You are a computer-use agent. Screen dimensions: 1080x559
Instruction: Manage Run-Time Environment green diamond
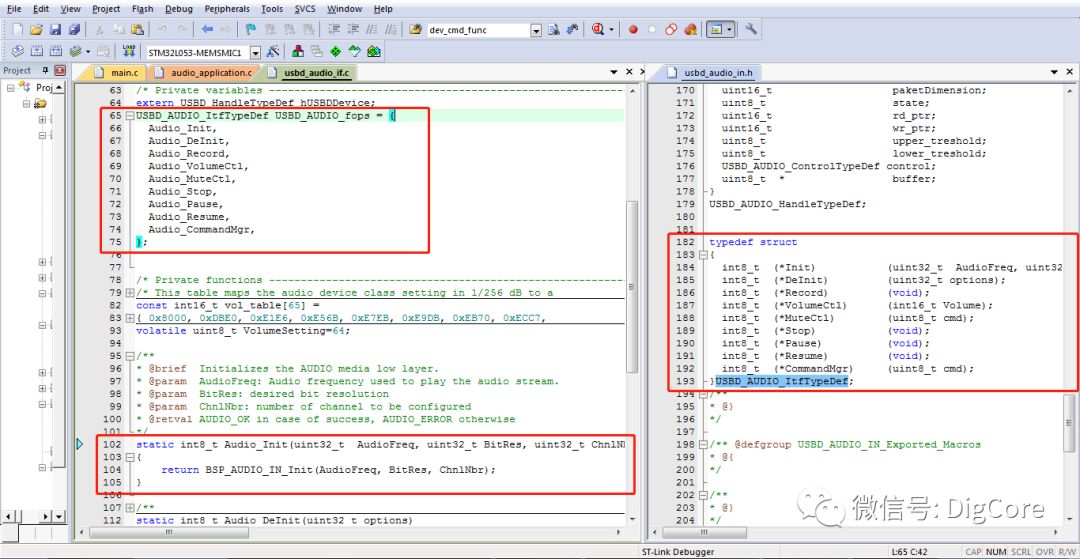335,52
